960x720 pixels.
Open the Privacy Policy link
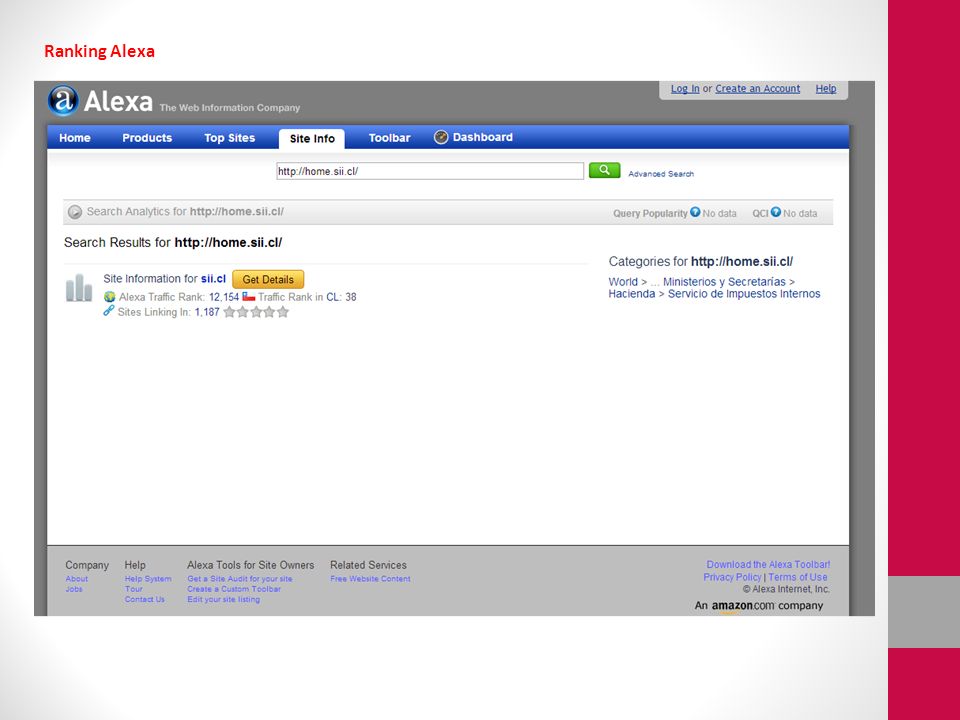tap(732, 577)
